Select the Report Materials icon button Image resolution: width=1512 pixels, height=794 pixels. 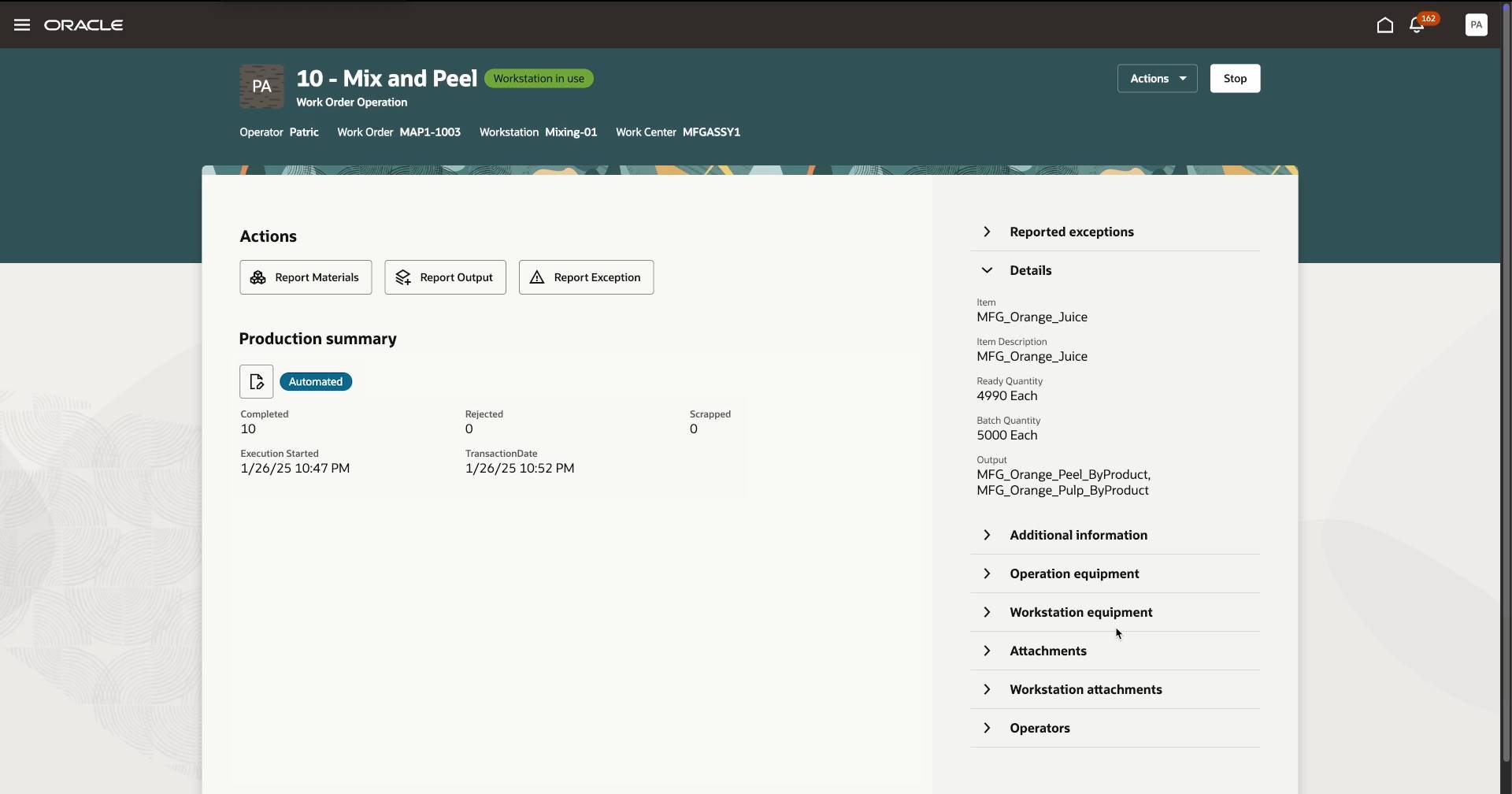pos(259,277)
